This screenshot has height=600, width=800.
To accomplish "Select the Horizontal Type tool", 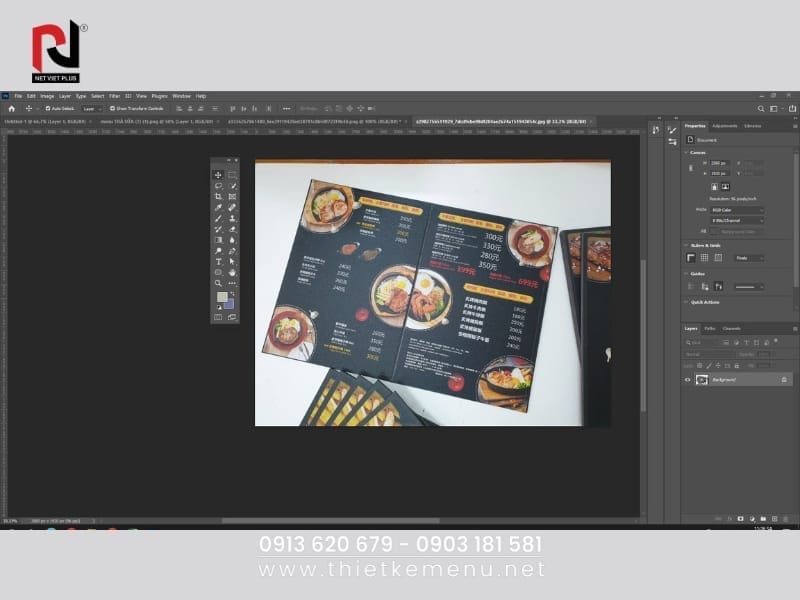I will [217, 261].
